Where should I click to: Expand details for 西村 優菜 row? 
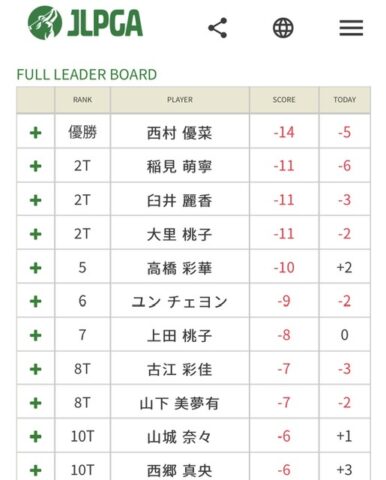(36, 133)
